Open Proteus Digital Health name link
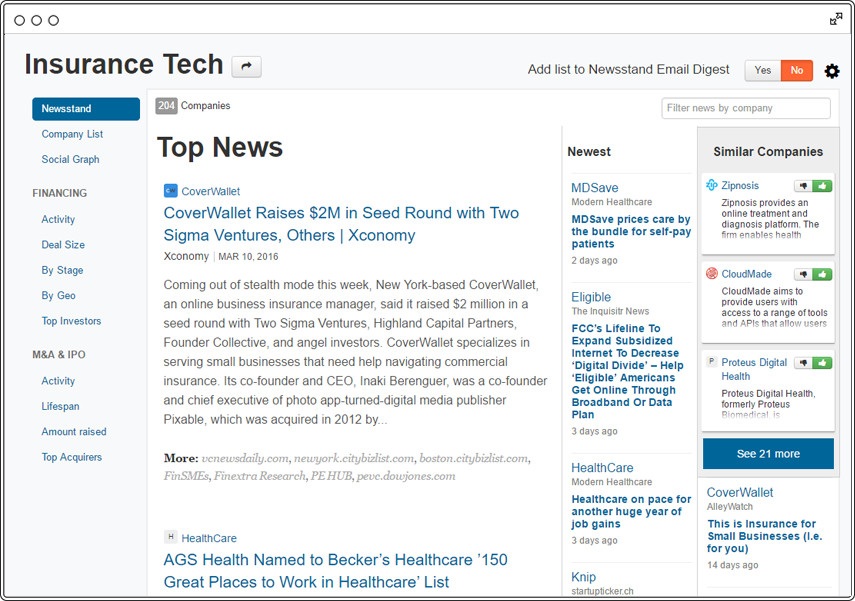Viewport: 855px width, 601px height. pos(754,369)
